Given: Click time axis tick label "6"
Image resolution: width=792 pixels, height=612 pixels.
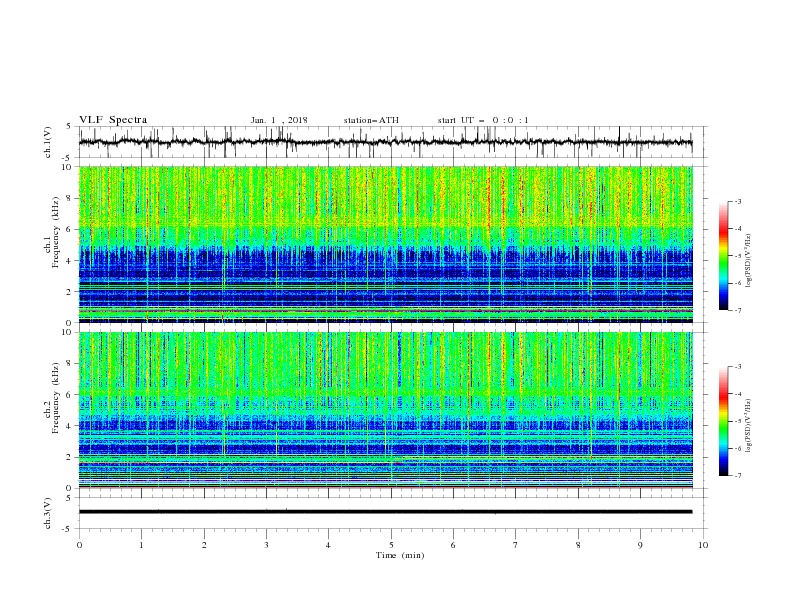Looking at the screenshot, I should 453,545.
